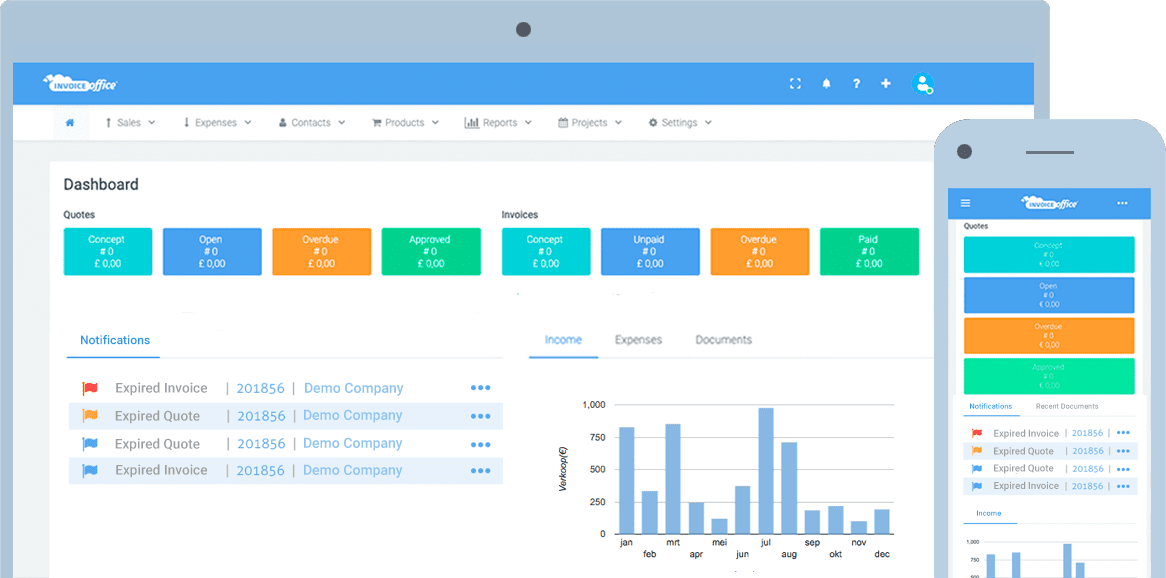Screen dimensions: 1166x578
Task: Switch to the Notifications tab on laptop
Action: pos(115,340)
